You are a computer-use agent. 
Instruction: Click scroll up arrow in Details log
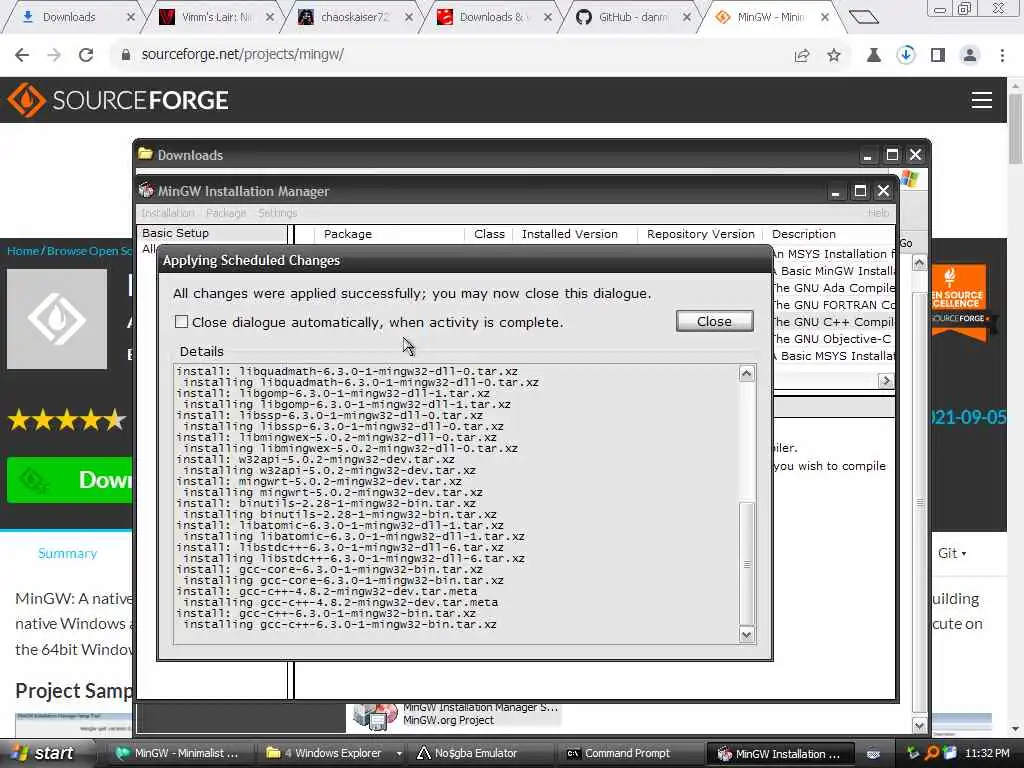[746, 374]
